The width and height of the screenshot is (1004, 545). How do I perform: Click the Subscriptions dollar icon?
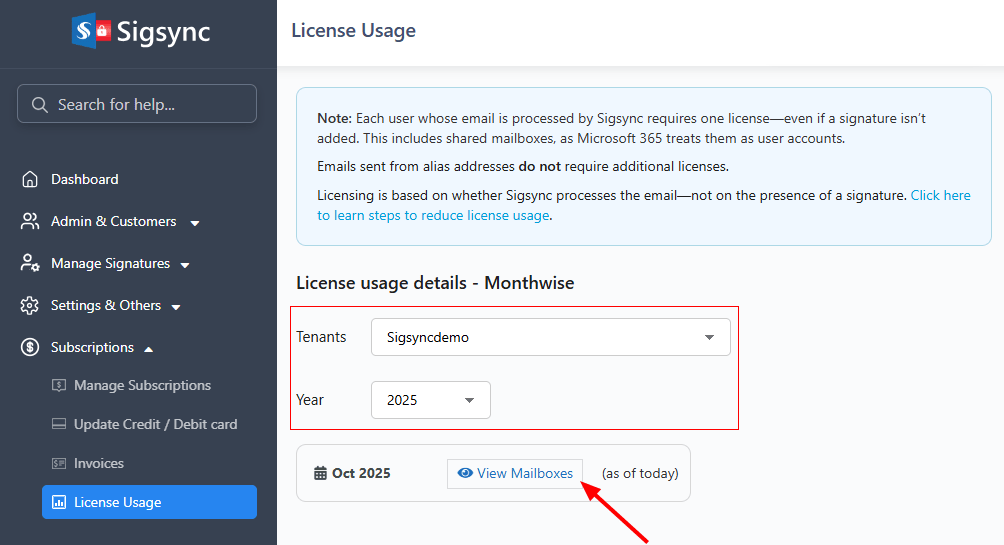coord(30,347)
